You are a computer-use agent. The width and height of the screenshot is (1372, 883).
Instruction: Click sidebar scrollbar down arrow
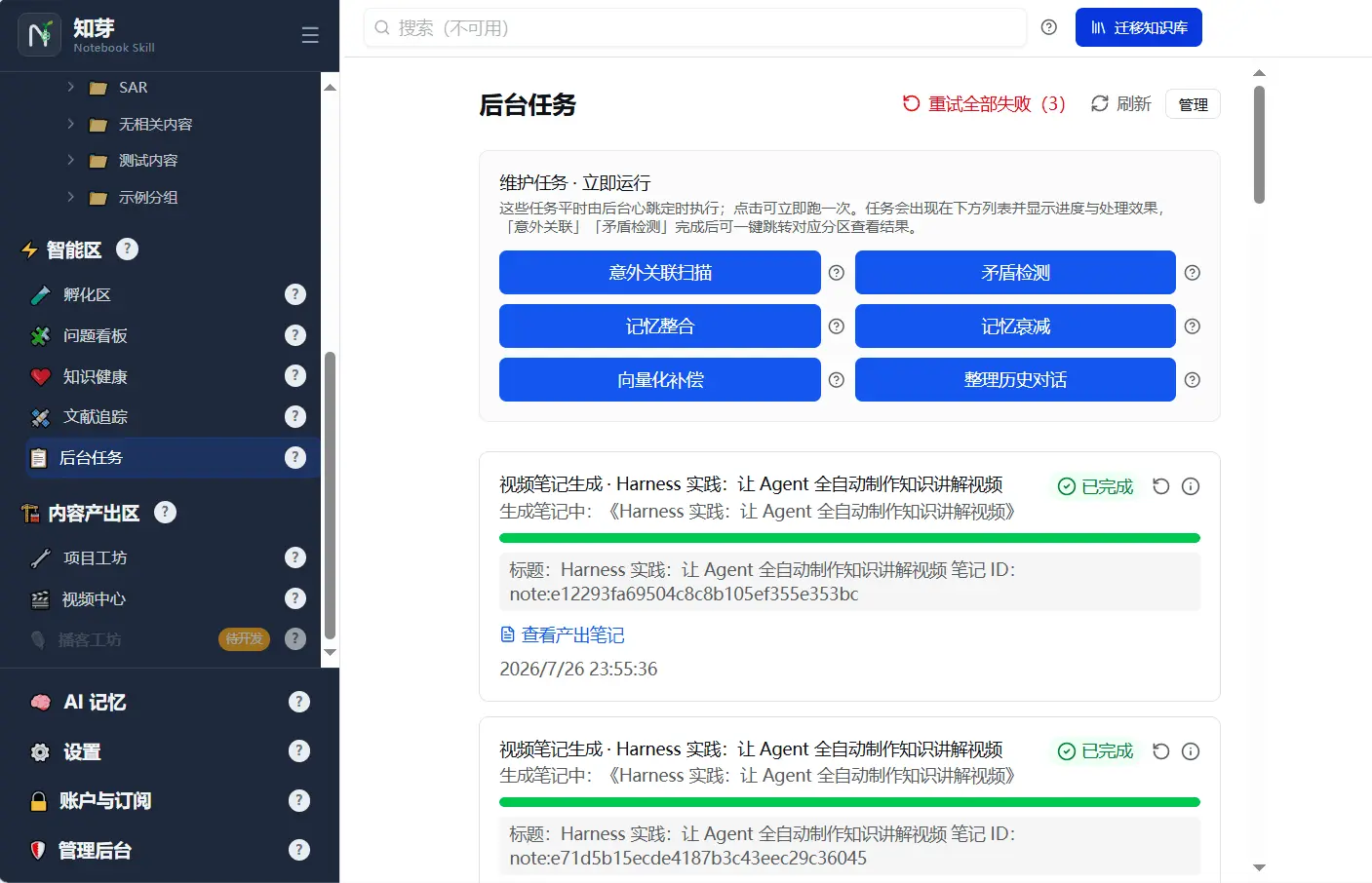point(330,652)
